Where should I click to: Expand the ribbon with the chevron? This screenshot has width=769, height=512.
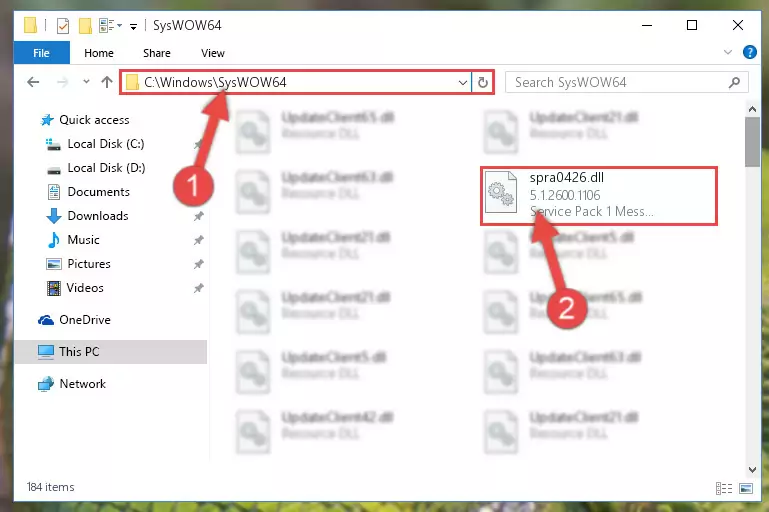[x=728, y=52]
